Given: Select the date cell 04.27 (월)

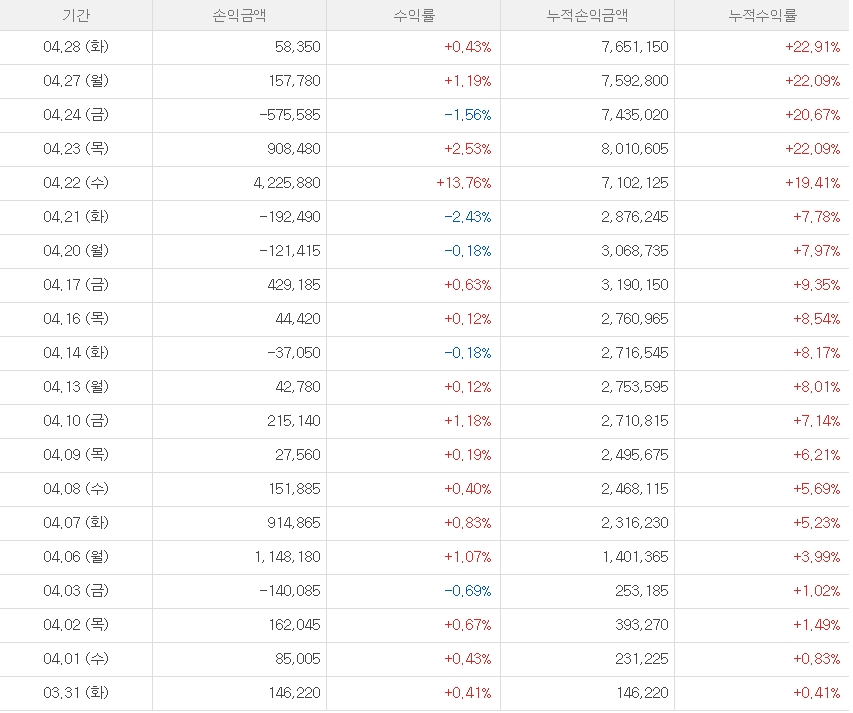Looking at the screenshot, I should point(76,80).
